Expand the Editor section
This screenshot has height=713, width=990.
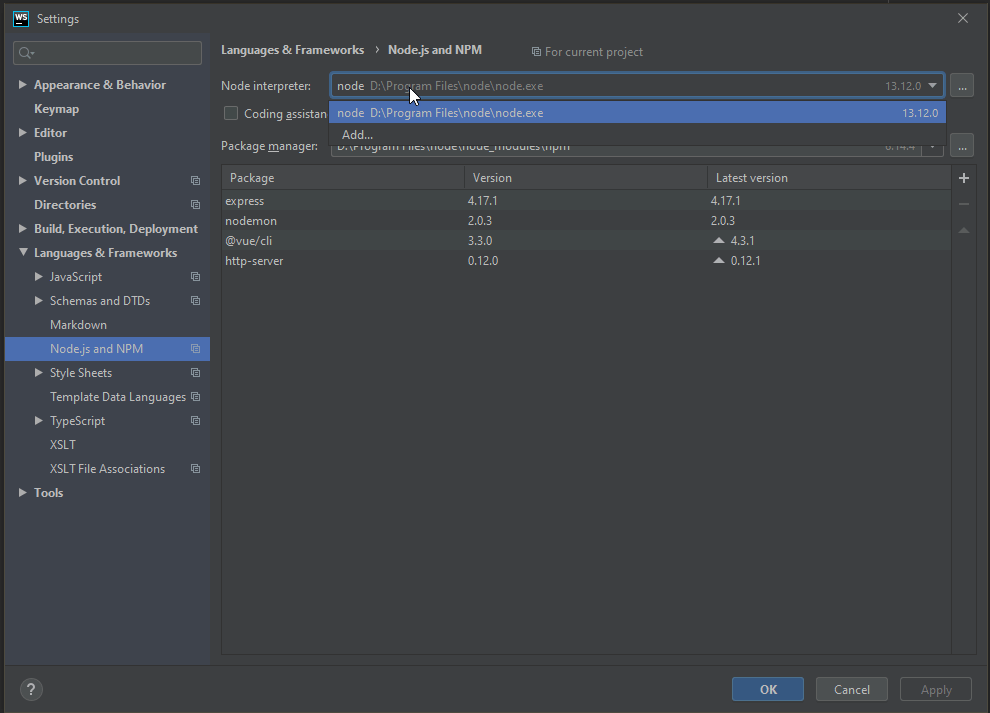pyautogui.click(x=23, y=133)
